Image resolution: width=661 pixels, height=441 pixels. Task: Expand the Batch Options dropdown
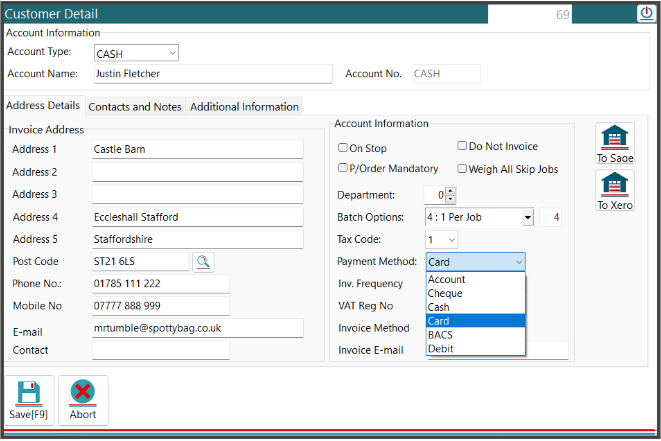527,218
